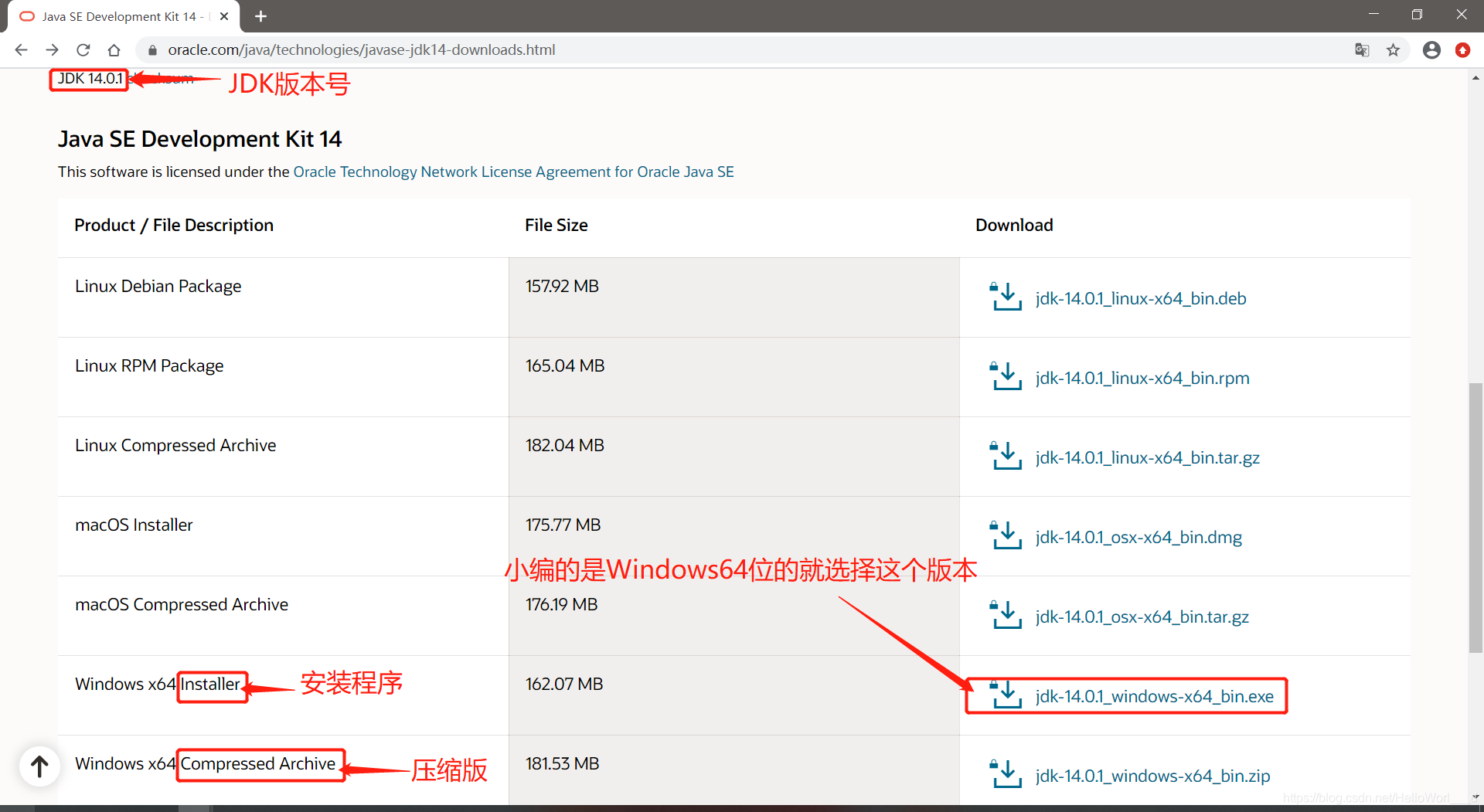The height and width of the screenshot is (812, 1484).
Task: Select the Linux Compressed Archive text
Action: tap(175, 445)
